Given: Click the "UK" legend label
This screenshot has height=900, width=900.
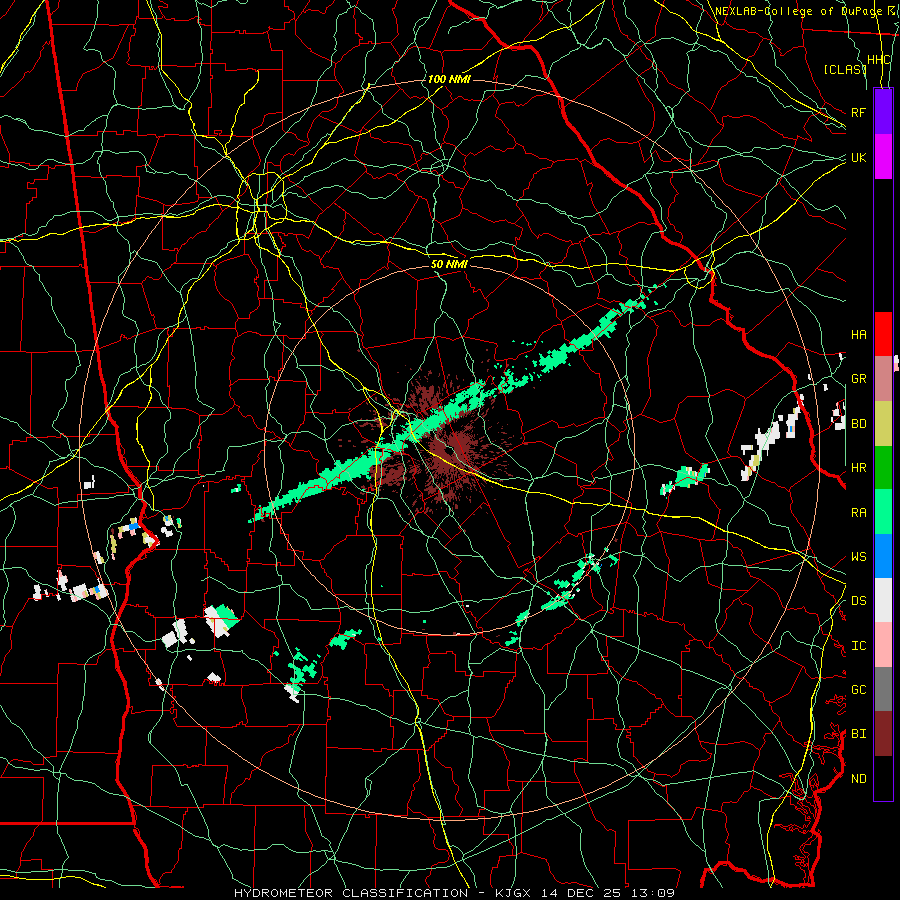Looking at the screenshot, I should [x=858, y=157].
